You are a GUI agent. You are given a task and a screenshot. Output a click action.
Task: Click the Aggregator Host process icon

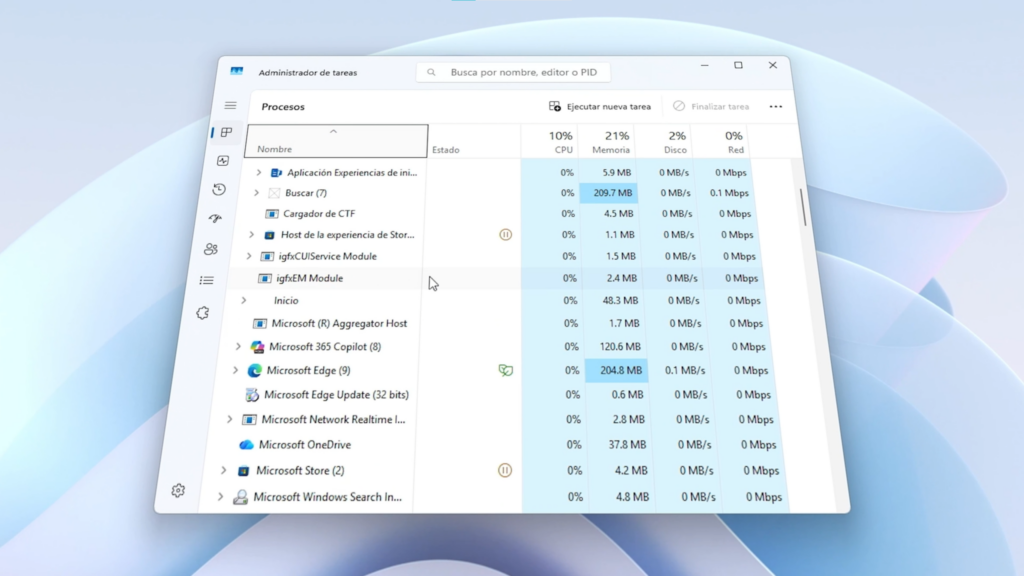260,323
